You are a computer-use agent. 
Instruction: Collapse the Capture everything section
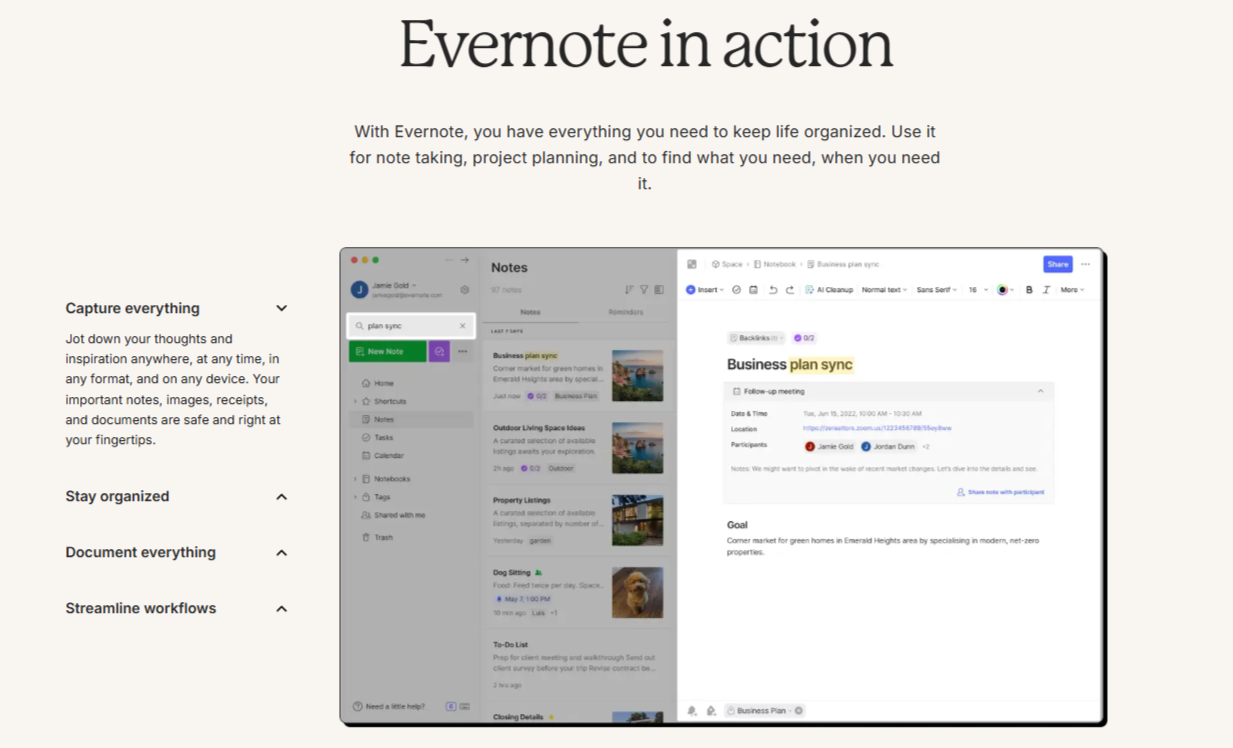[281, 309]
